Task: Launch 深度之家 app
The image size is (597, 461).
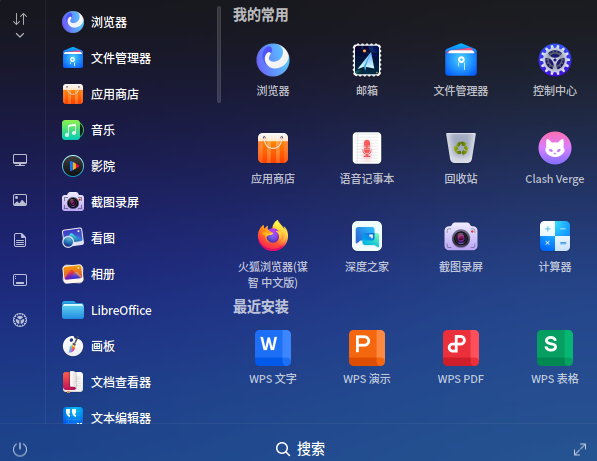Action: coord(367,246)
